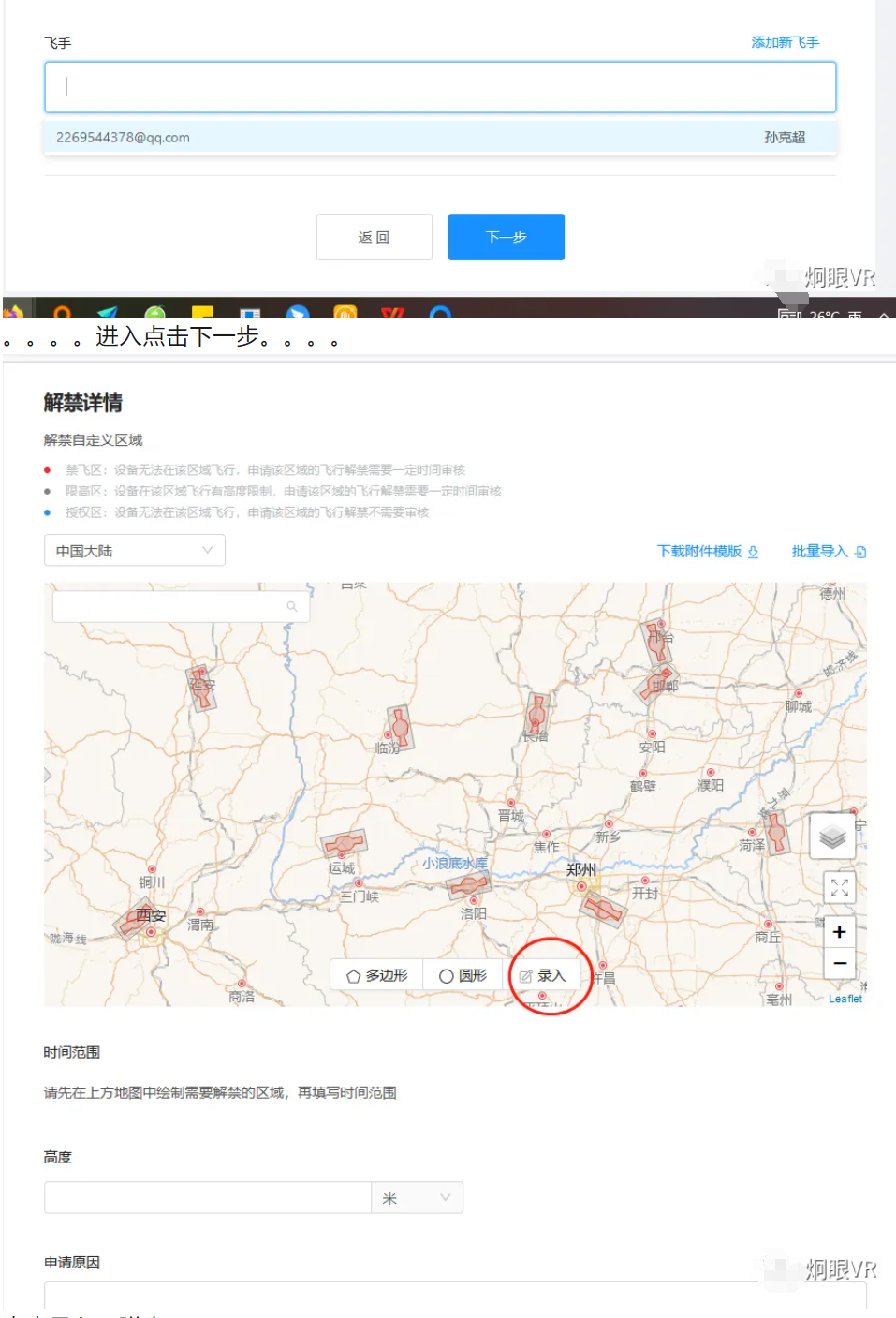This screenshot has width=896, height=1318.
Task: Zoom in on the map
Action: 839,932
